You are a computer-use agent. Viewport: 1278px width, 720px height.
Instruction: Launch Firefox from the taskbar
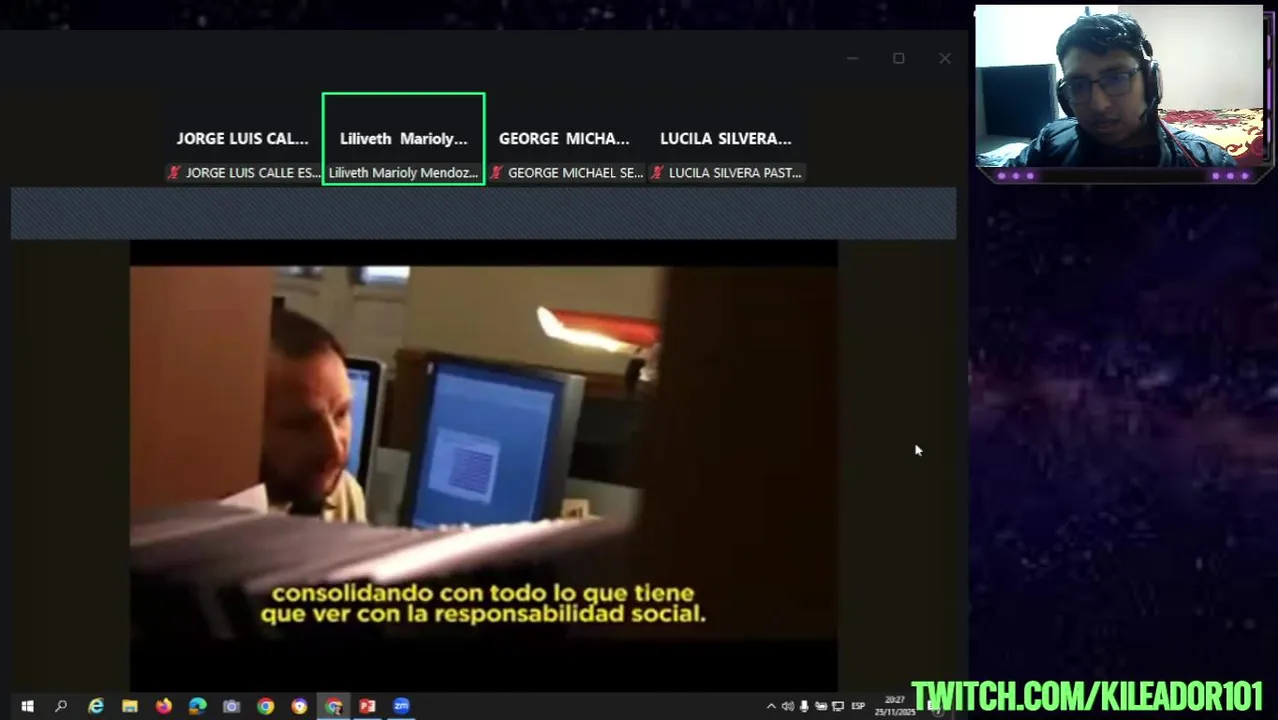pos(164,706)
